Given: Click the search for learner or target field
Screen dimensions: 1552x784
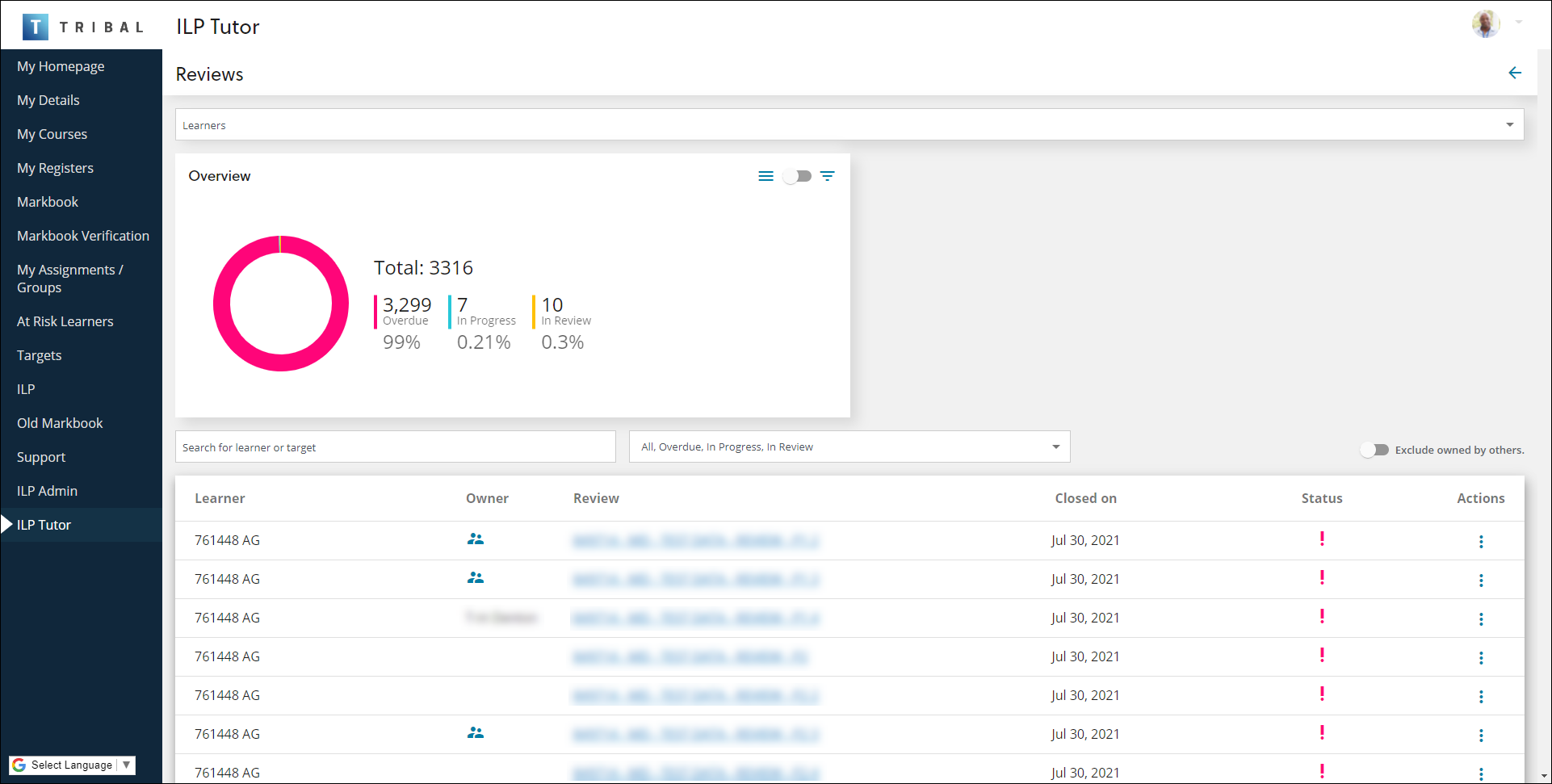Looking at the screenshot, I should point(395,447).
